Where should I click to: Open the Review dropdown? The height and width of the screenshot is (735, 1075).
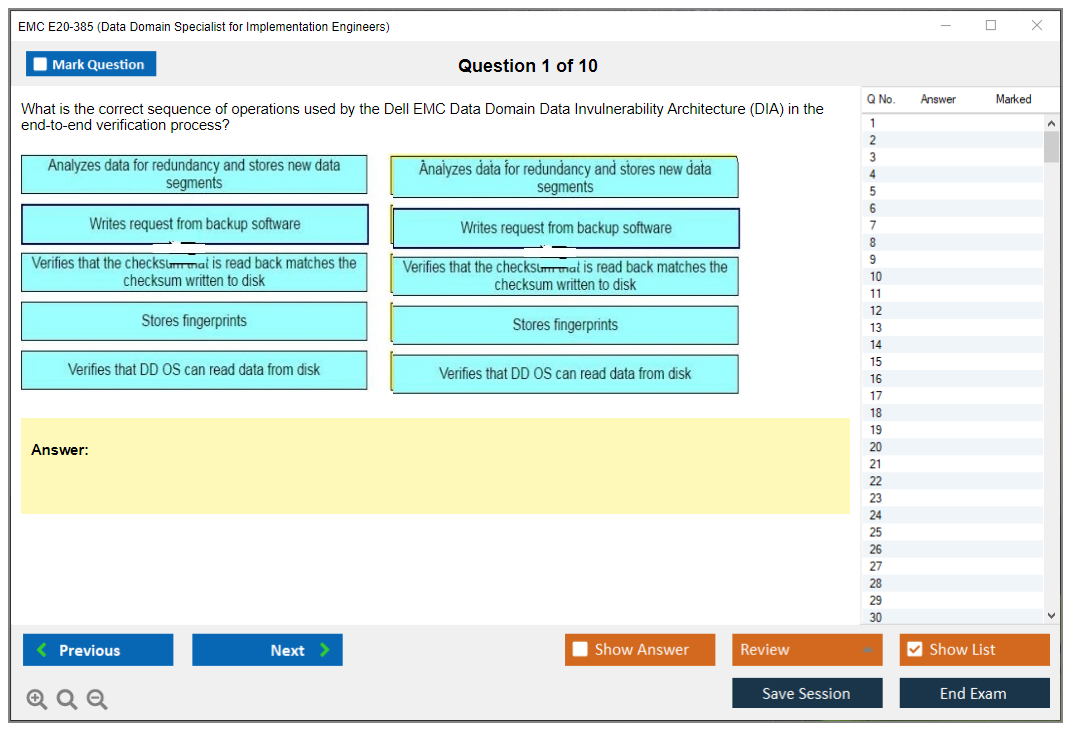(807, 650)
